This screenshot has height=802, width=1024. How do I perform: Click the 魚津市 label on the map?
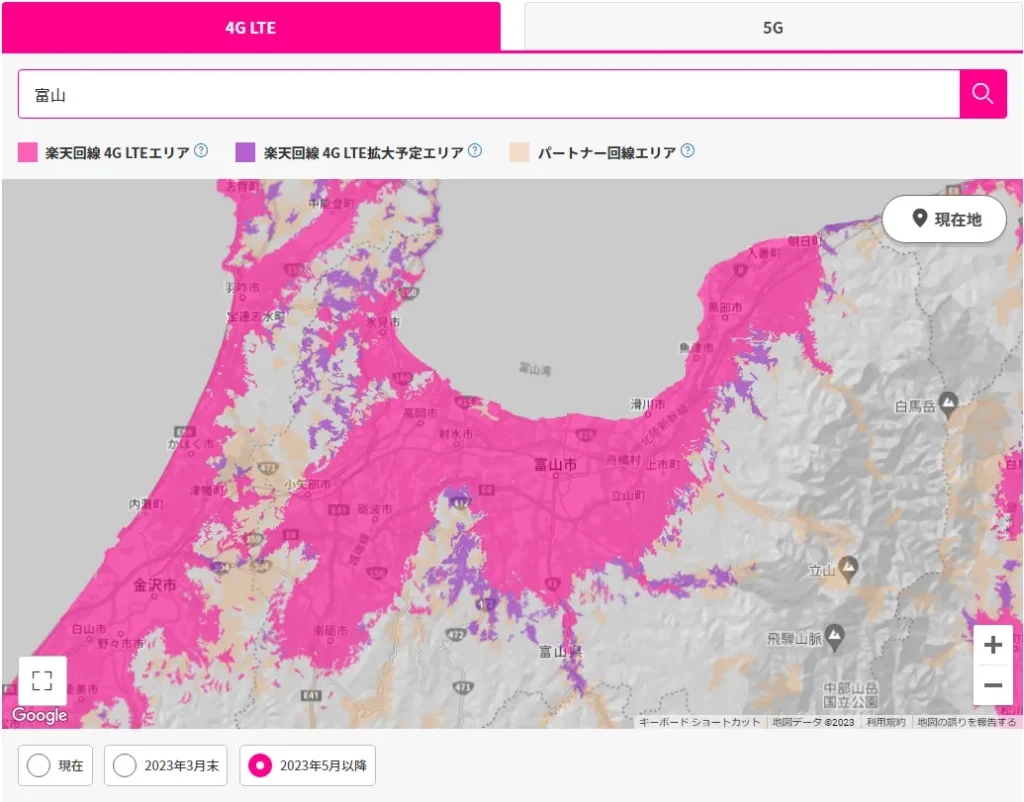tap(696, 347)
